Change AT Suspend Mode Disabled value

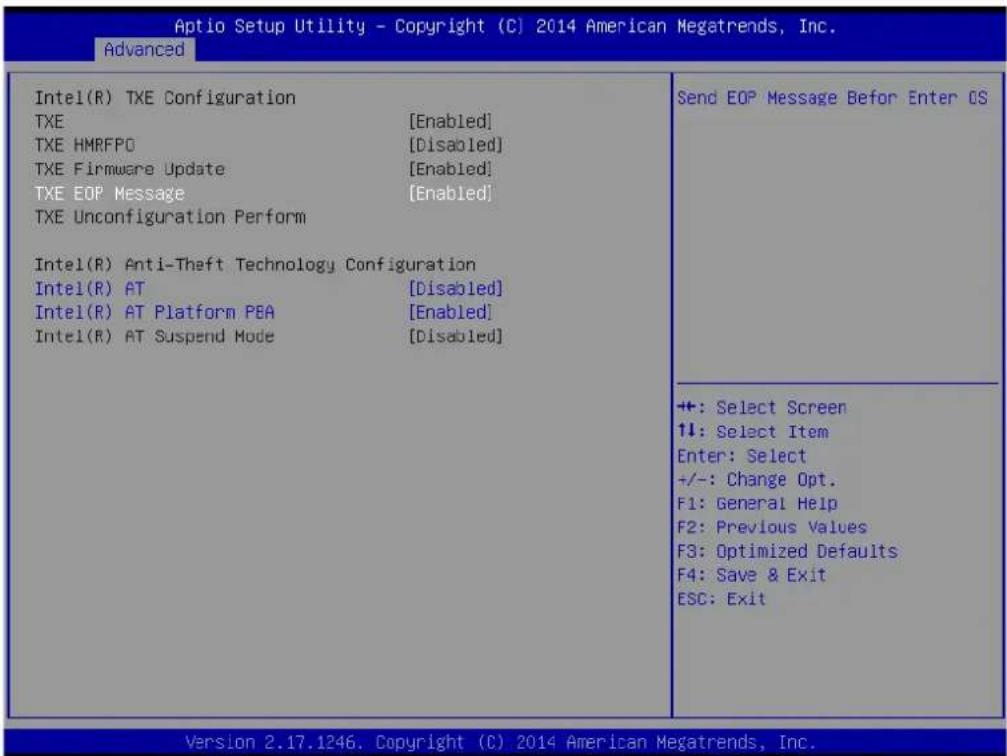tap(455, 336)
